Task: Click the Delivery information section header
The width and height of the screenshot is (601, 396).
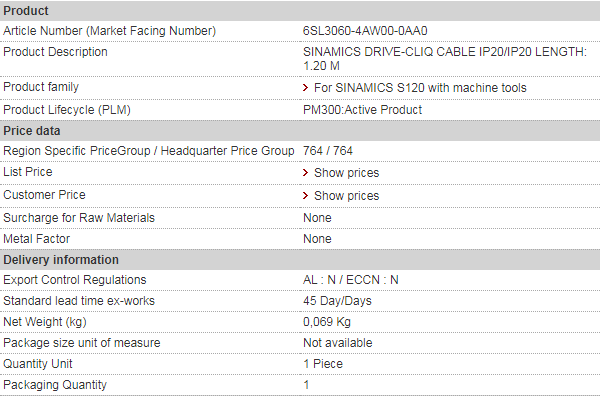Action: (300, 260)
